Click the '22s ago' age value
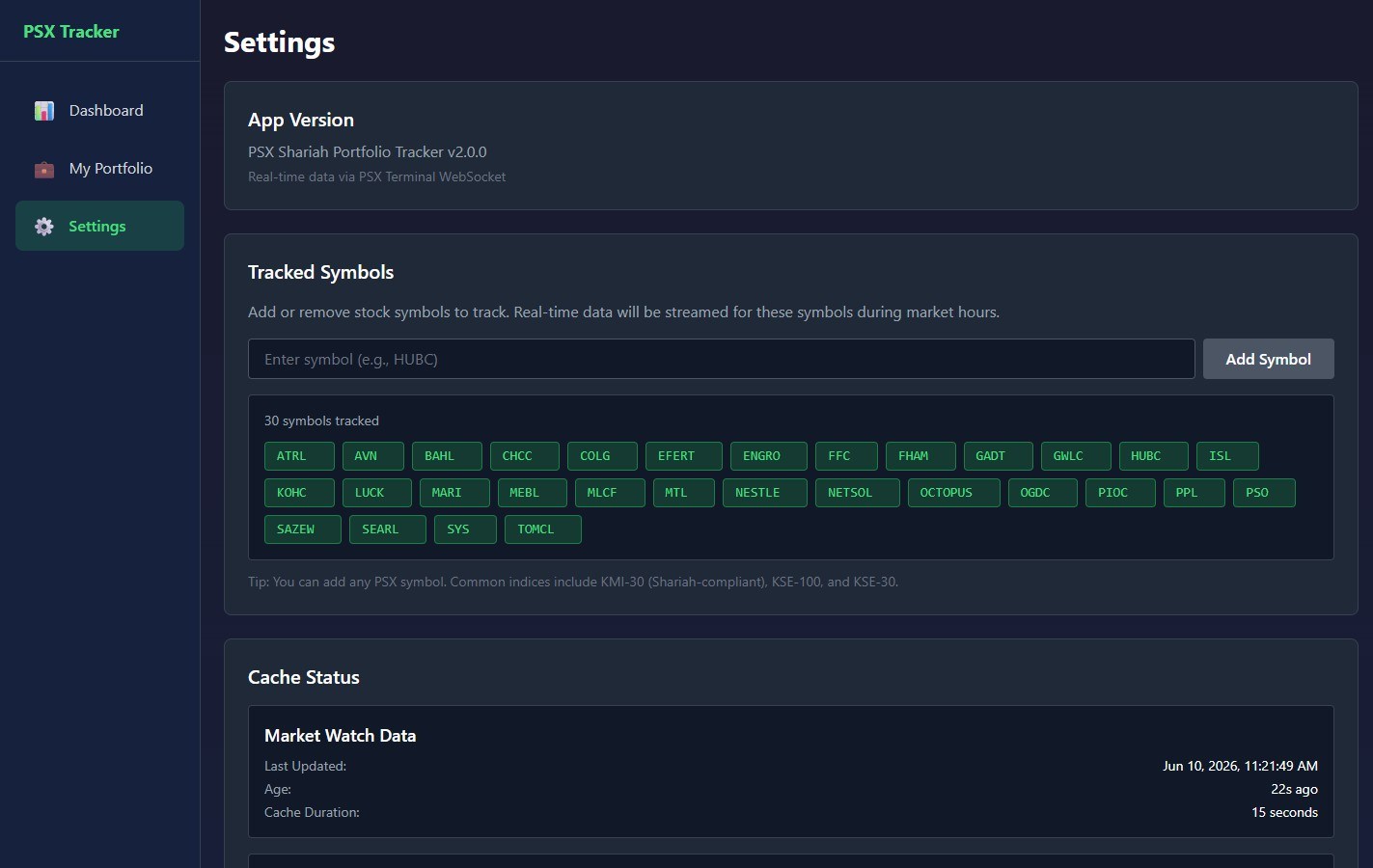The image size is (1373, 868). coord(1294,789)
